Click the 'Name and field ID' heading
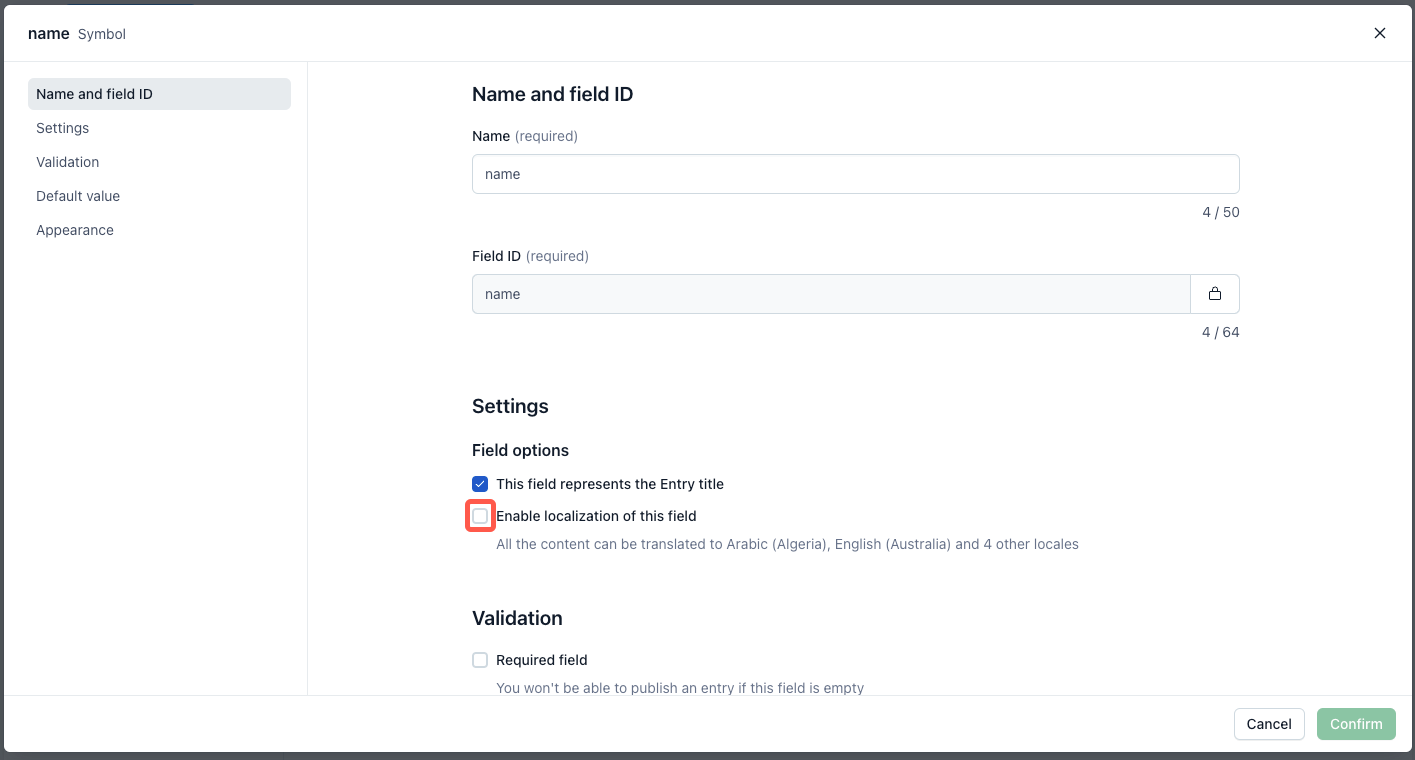This screenshot has height=760, width=1415. (552, 94)
